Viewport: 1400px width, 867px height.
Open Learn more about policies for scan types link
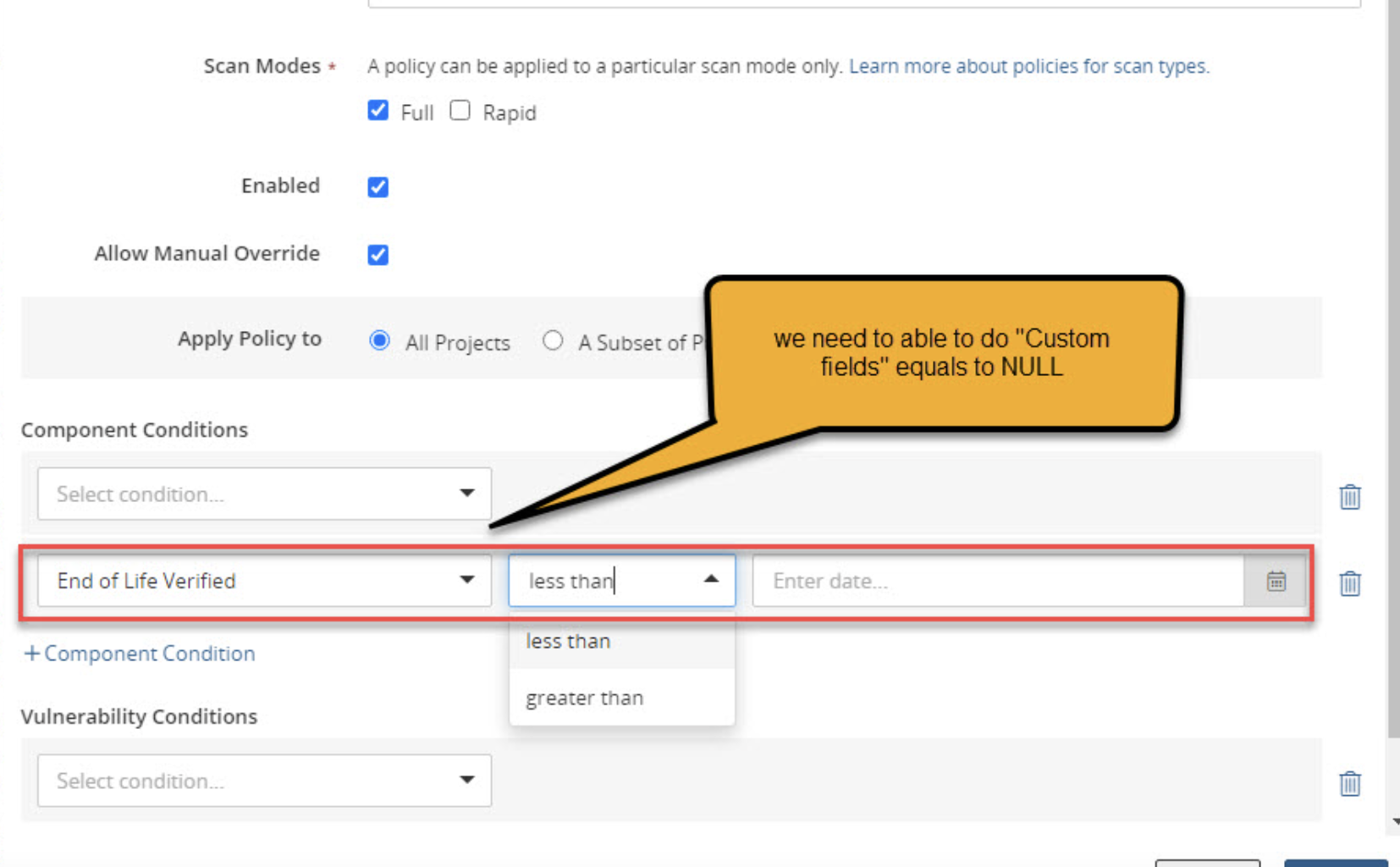[1029, 66]
